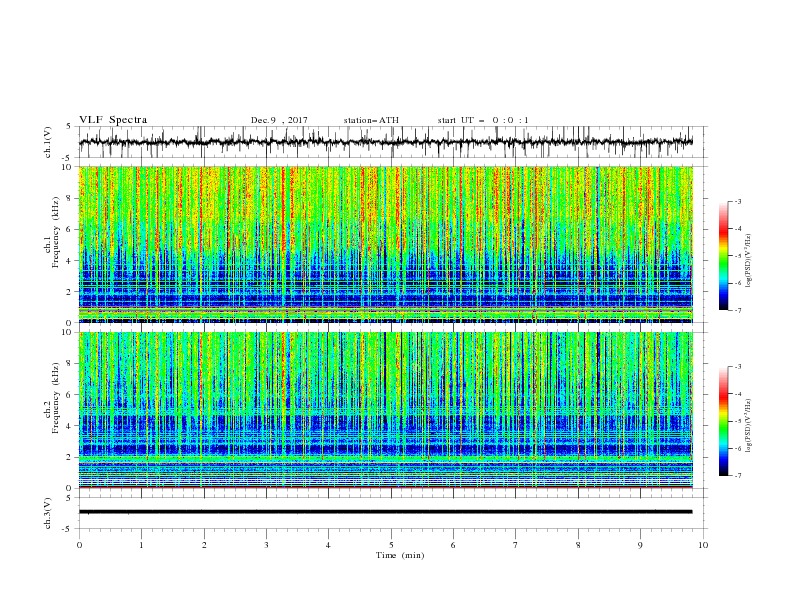Click time-axis tick label "3"
The height and width of the screenshot is (612, 792).
pos(266,545)
